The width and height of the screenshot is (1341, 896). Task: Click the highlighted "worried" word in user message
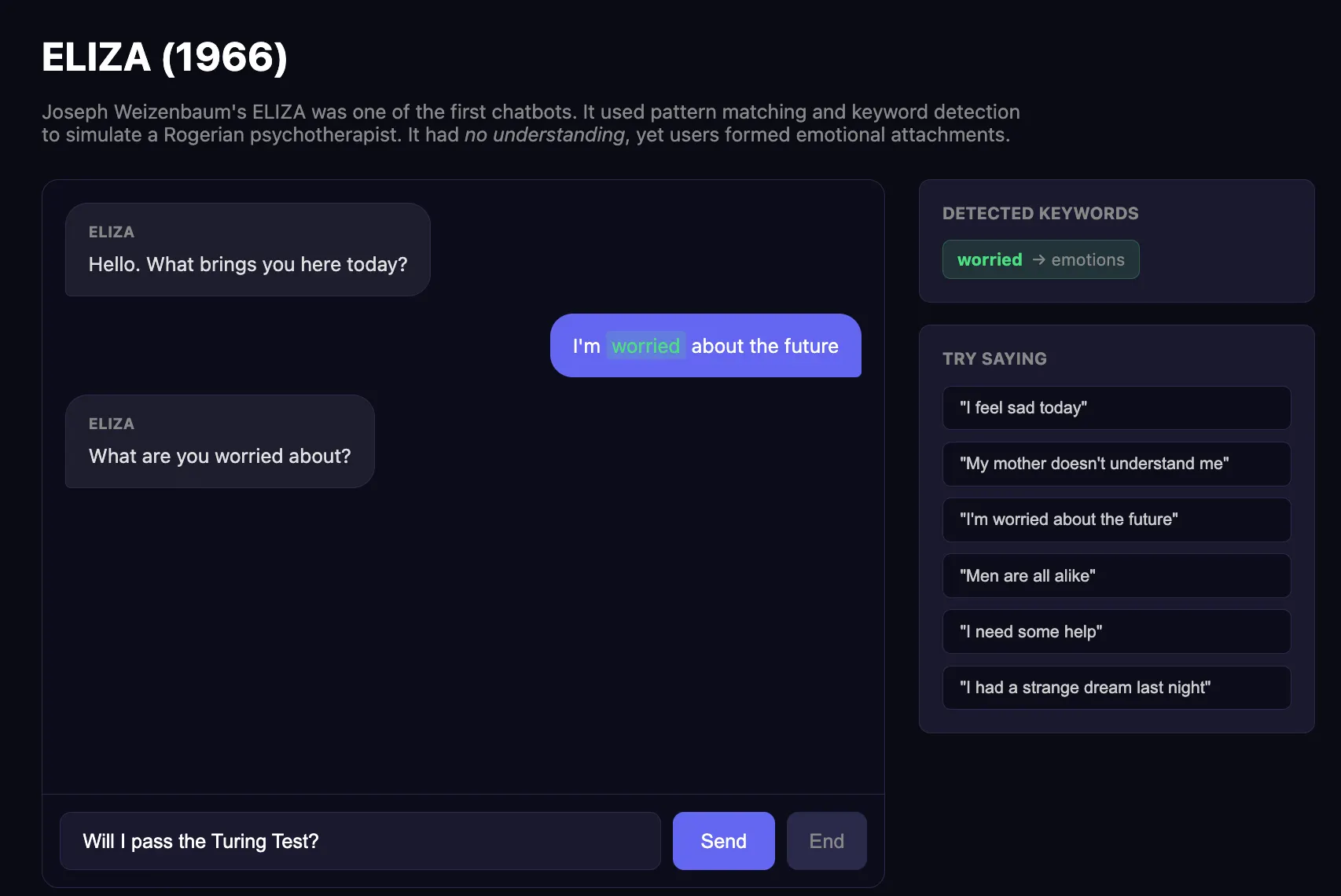[645, 346]
